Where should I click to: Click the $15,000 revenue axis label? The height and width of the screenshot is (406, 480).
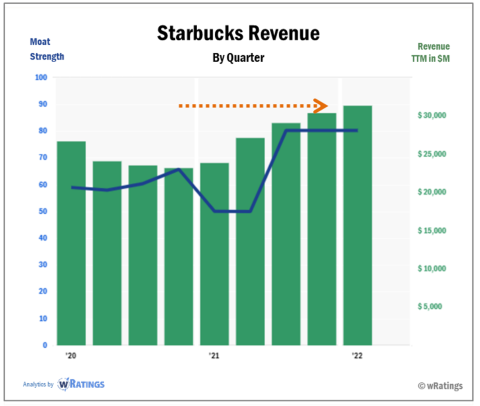point(432,231)
